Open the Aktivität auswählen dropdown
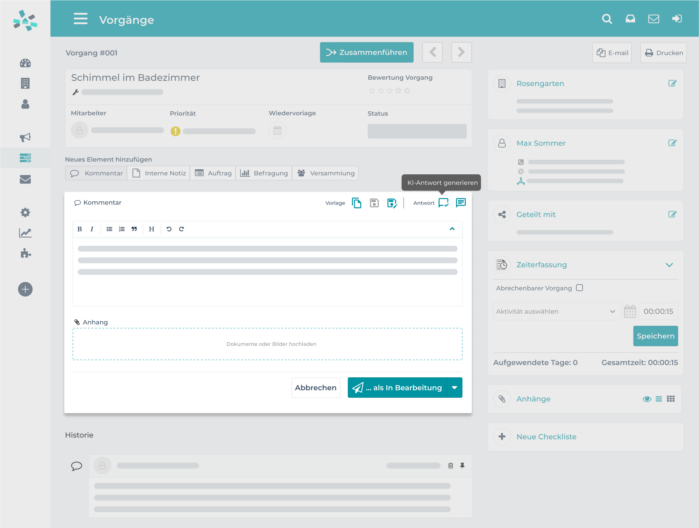This screenshot has height=528, width=699. click(555, 311)
